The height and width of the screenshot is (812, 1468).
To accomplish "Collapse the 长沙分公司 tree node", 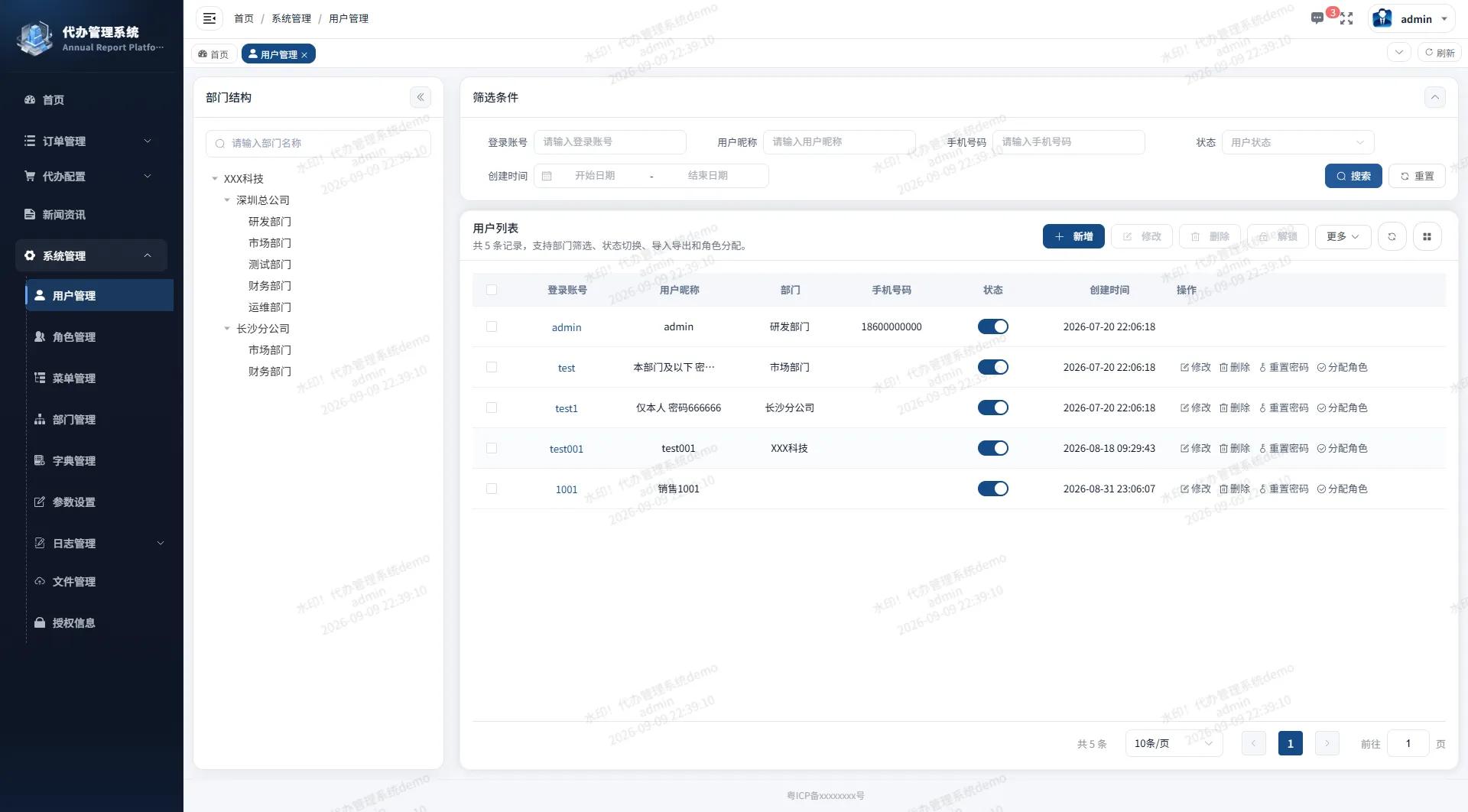I will click(227, 329).
